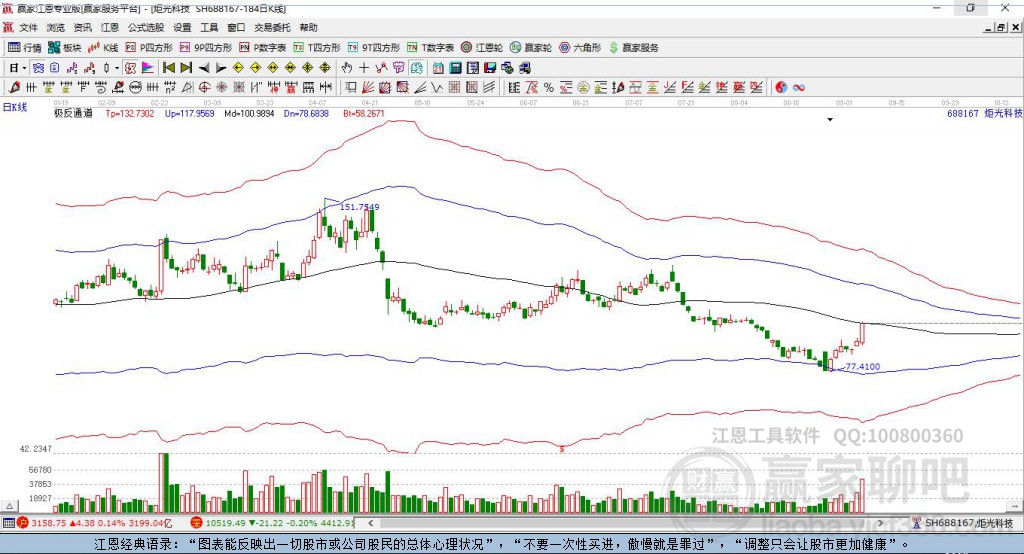Open the 行情 quotes view

point(25,48)
